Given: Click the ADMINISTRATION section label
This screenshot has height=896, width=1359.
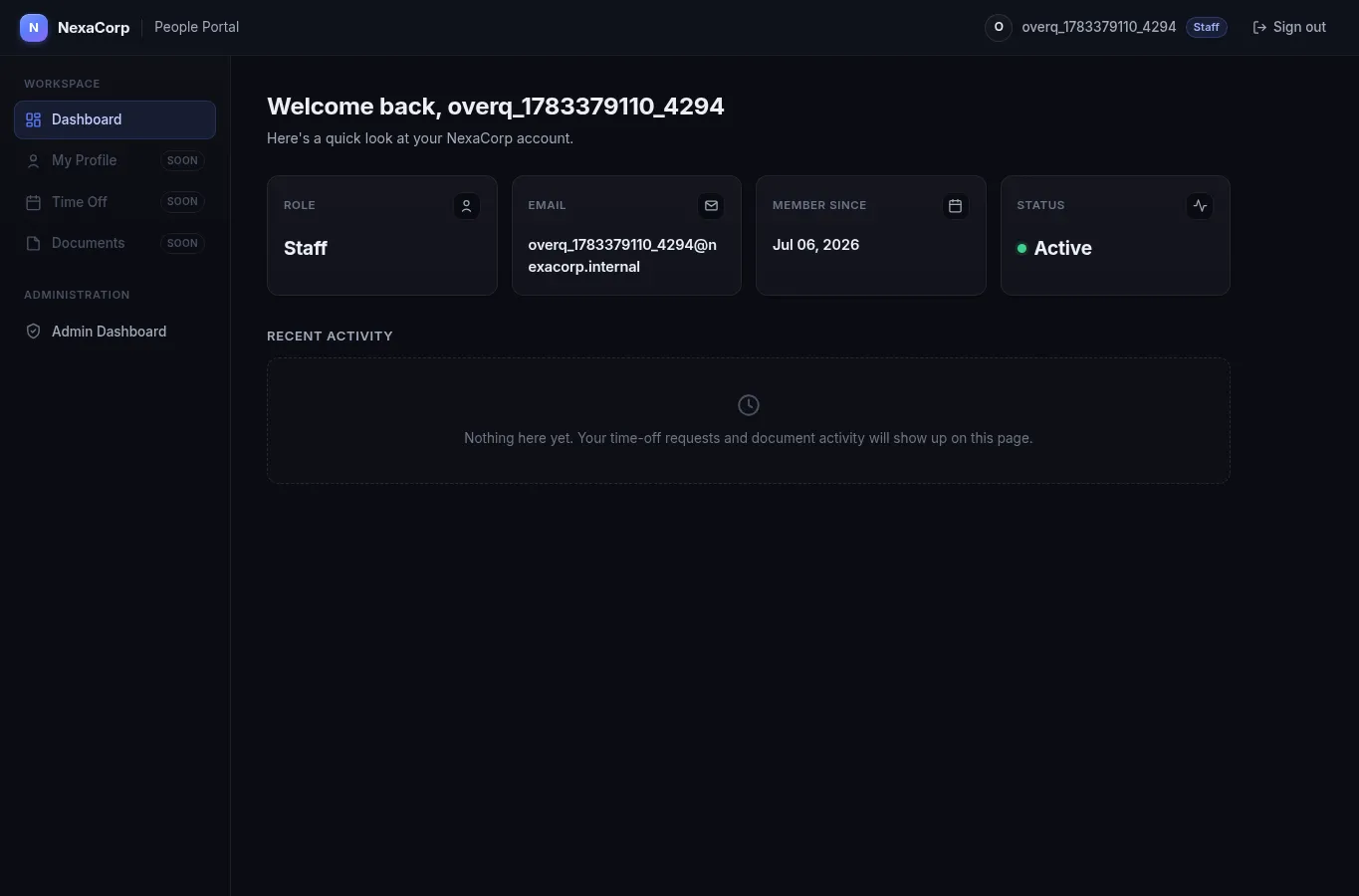Looking at the screenshot, I should [77, 295].
